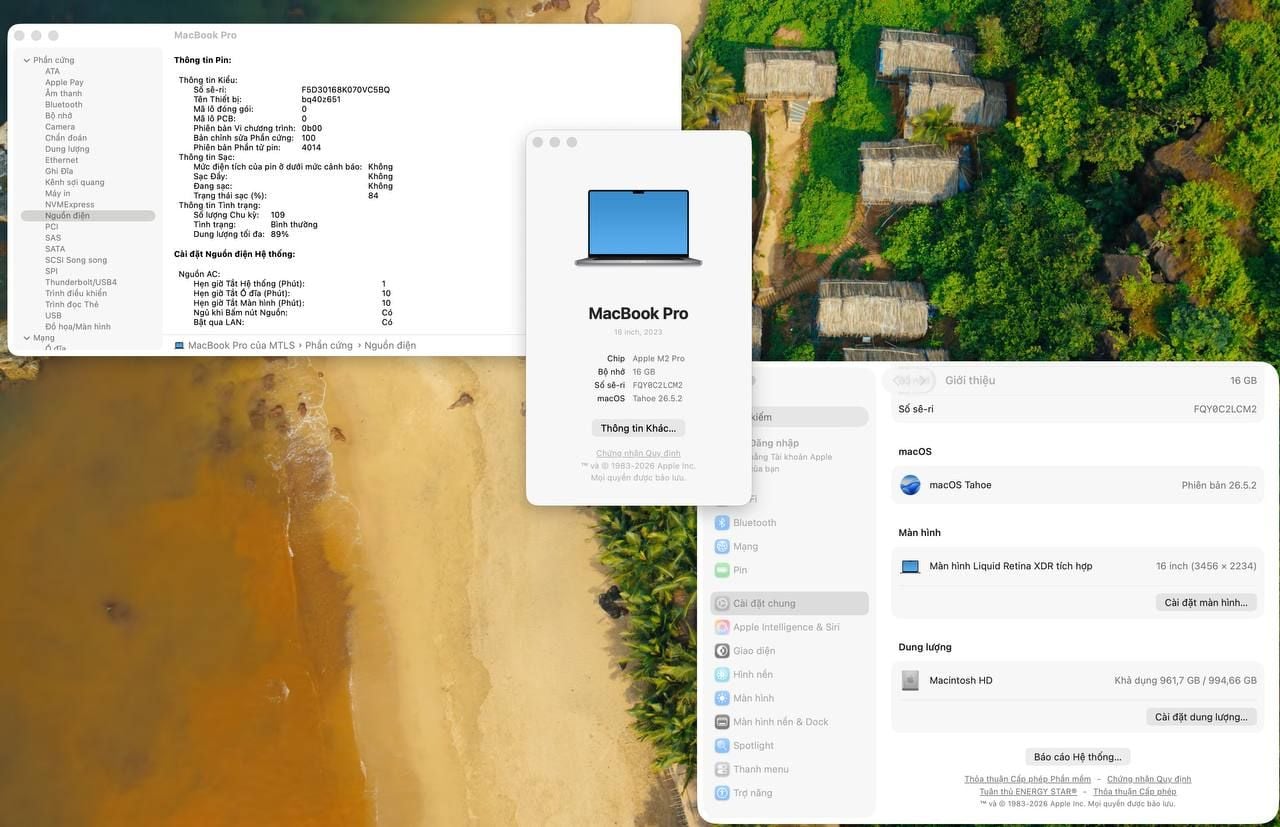Select the Giao diện appearance icon
This screenshot has height=827, width=1280.
[722, 651]
